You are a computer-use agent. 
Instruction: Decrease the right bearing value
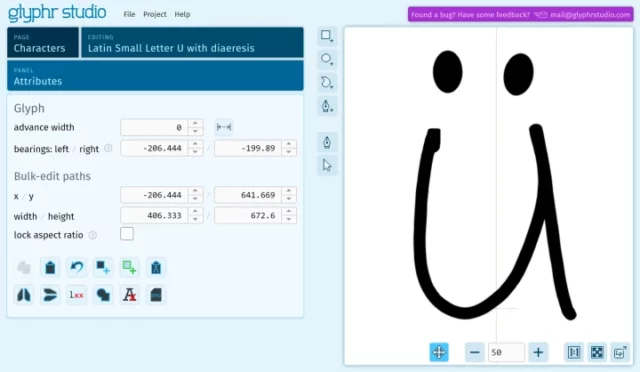pyautogui.click(x=289, y=152)
